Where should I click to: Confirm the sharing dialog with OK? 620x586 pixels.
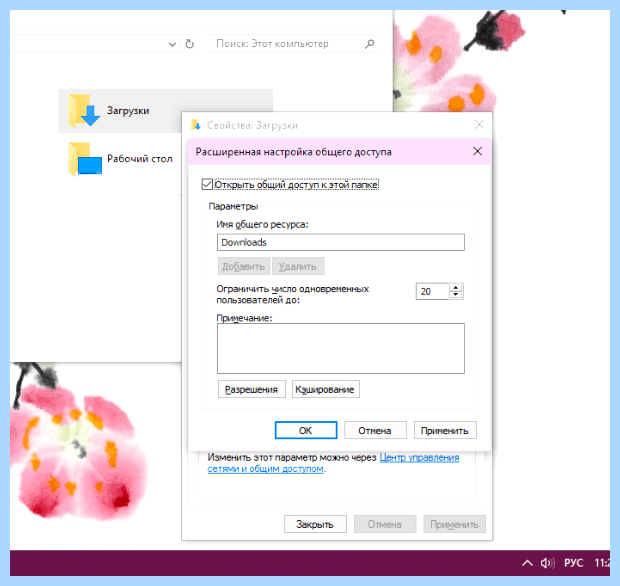[x=306, y=430]
